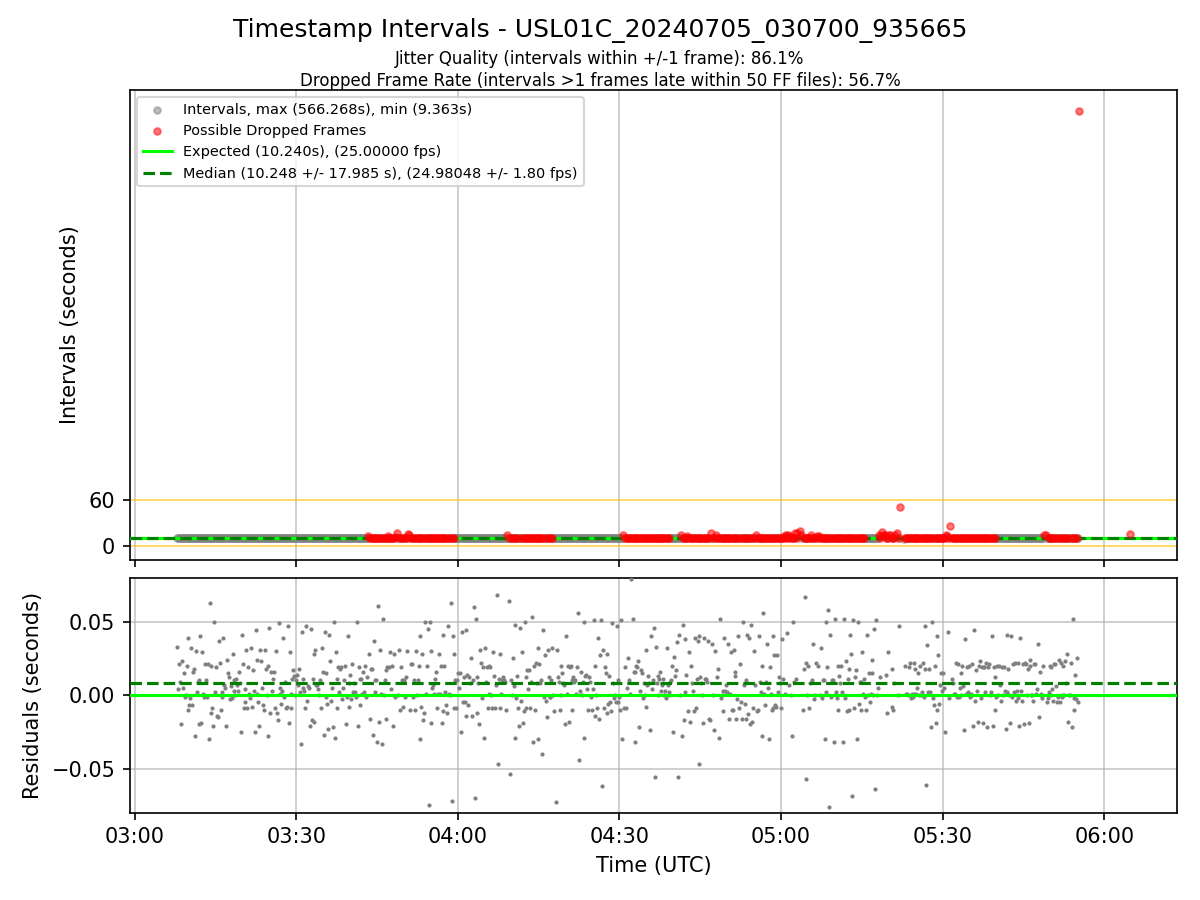Image resolution: width=1200 pixels, height=900 pixels.
Task: Click the '04:30' time tick label
Action: click(619, 835)
